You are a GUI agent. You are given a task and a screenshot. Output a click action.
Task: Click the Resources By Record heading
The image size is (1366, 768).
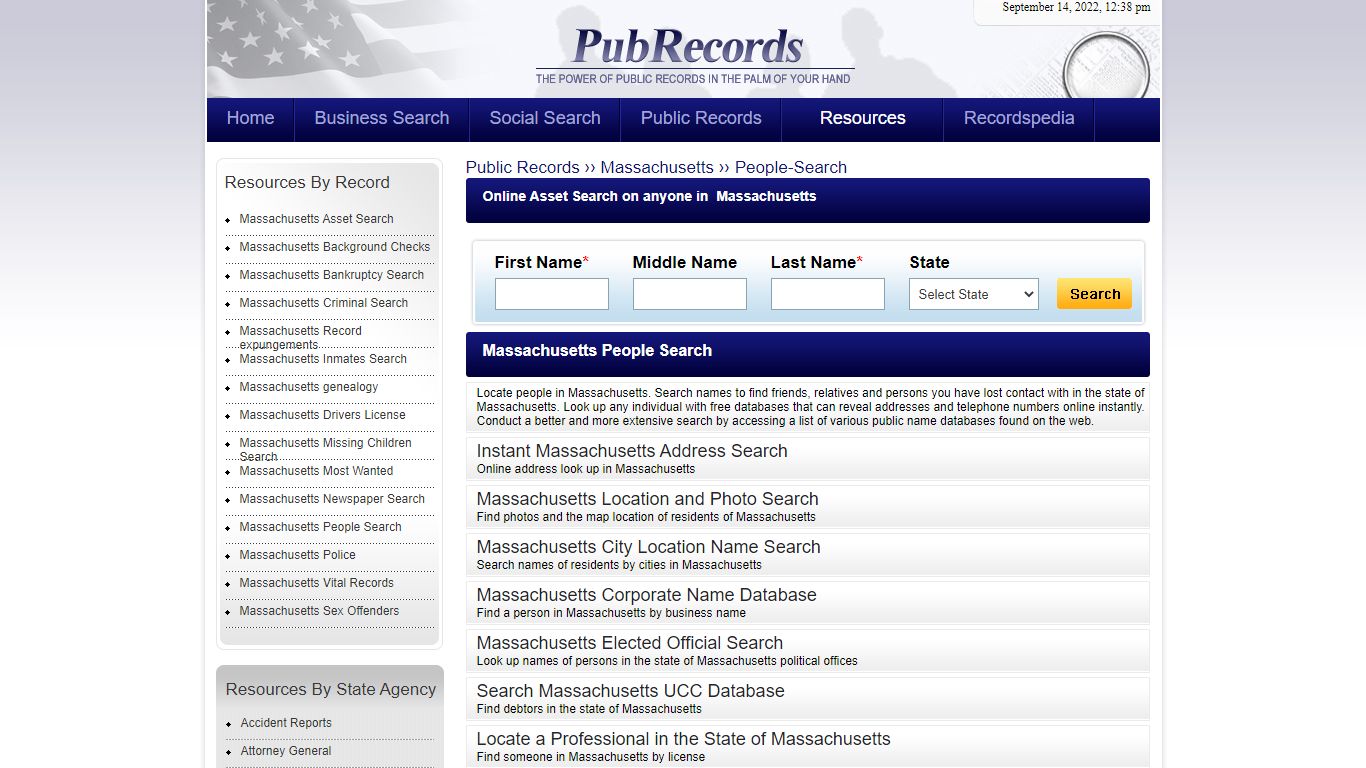click(x=307, y=182)
